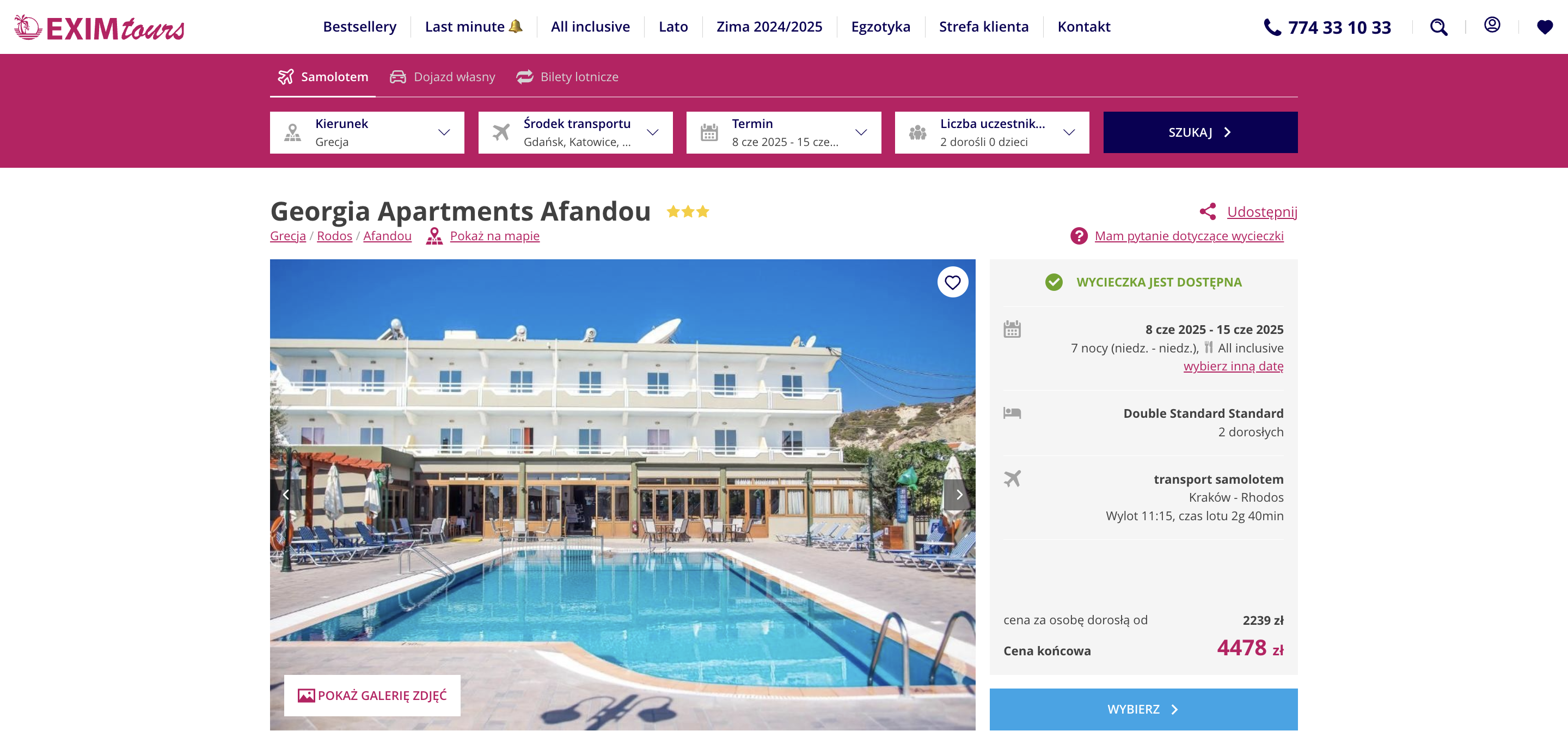The width and height of the screenshot is (1568, 743).
Task: Open the POKAŻ GALERIĘ ZDJĘĆ photo gallery
Action: (372, 695)
